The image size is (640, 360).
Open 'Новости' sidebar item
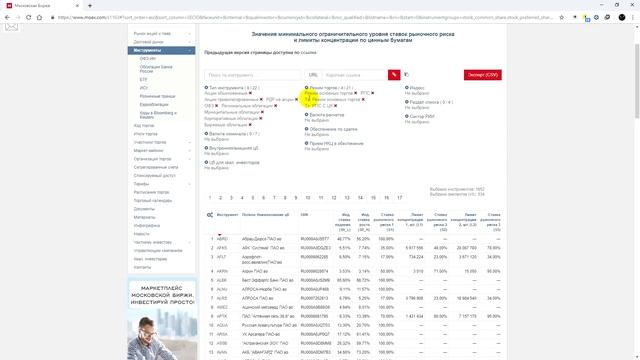coord(142,234)
